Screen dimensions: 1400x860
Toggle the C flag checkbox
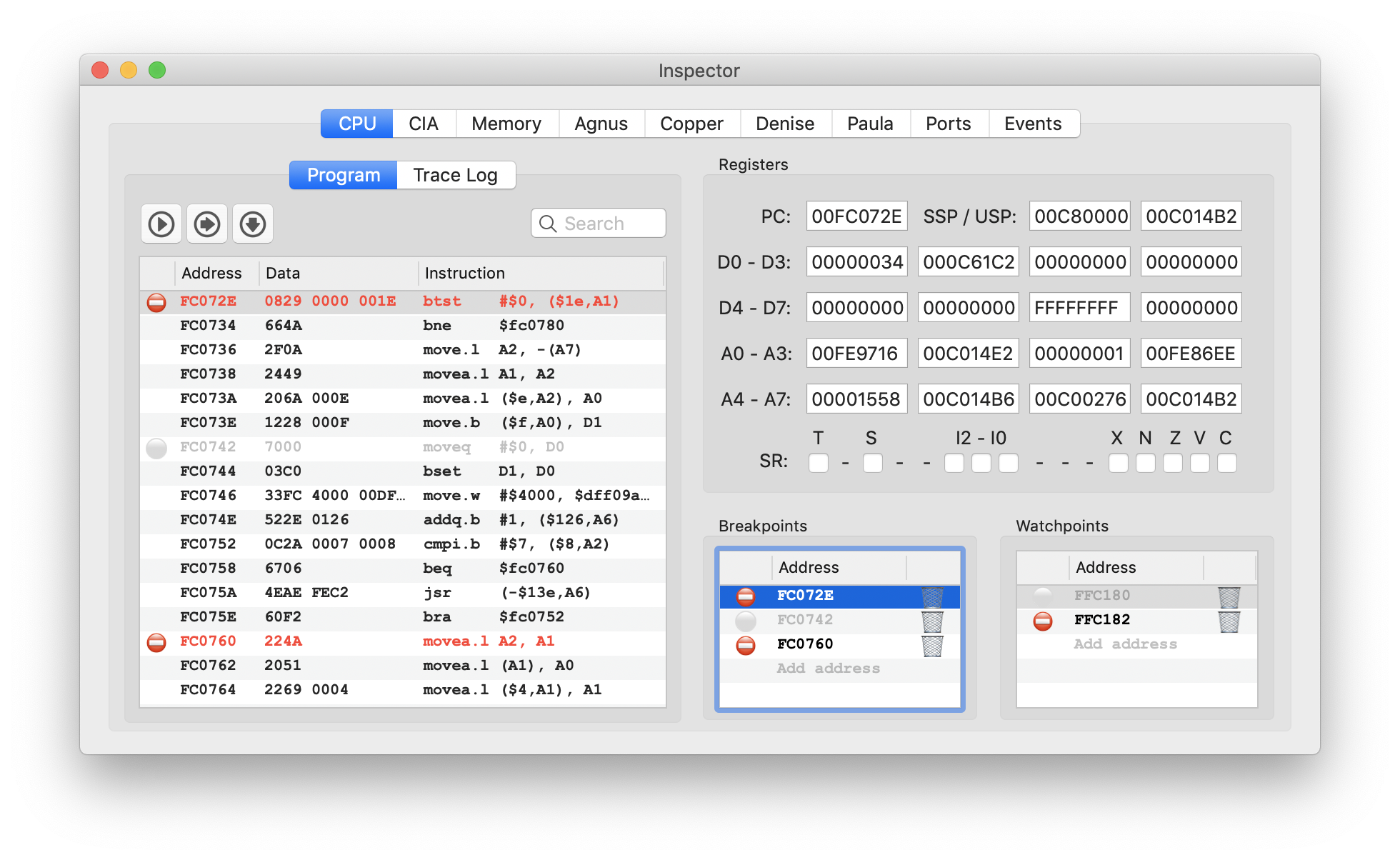coord(1227,463)
